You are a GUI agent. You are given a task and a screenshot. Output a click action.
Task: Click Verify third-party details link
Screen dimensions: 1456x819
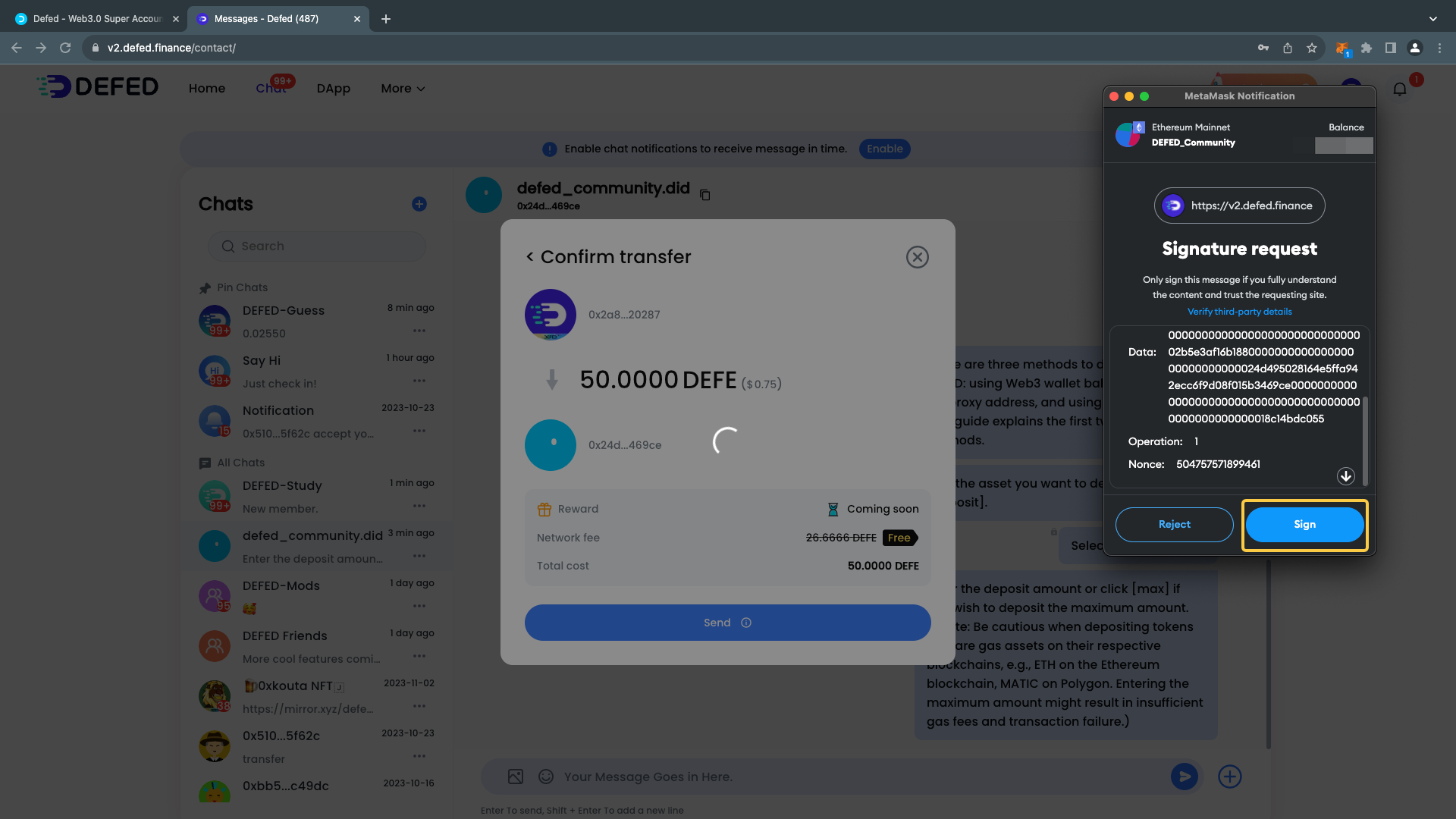click(1239, 312)
